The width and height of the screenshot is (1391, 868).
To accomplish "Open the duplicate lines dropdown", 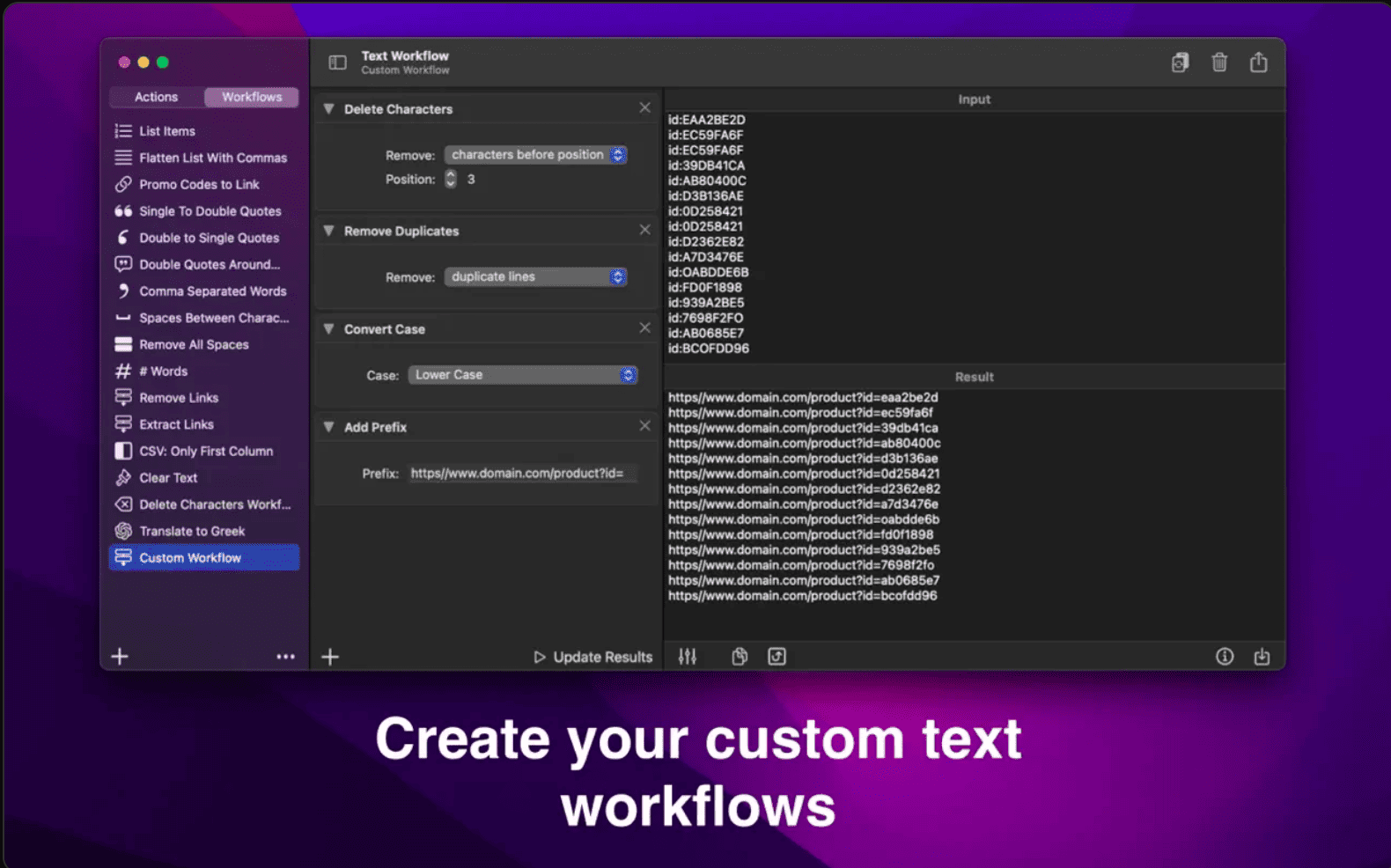I will pyautogui.click(x=535, y=276).
